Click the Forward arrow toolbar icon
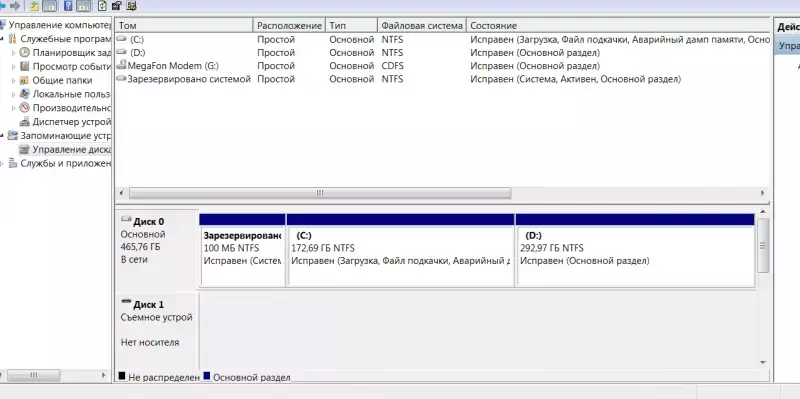The height and width of the screenshot is (399, 800). point(15,6)
